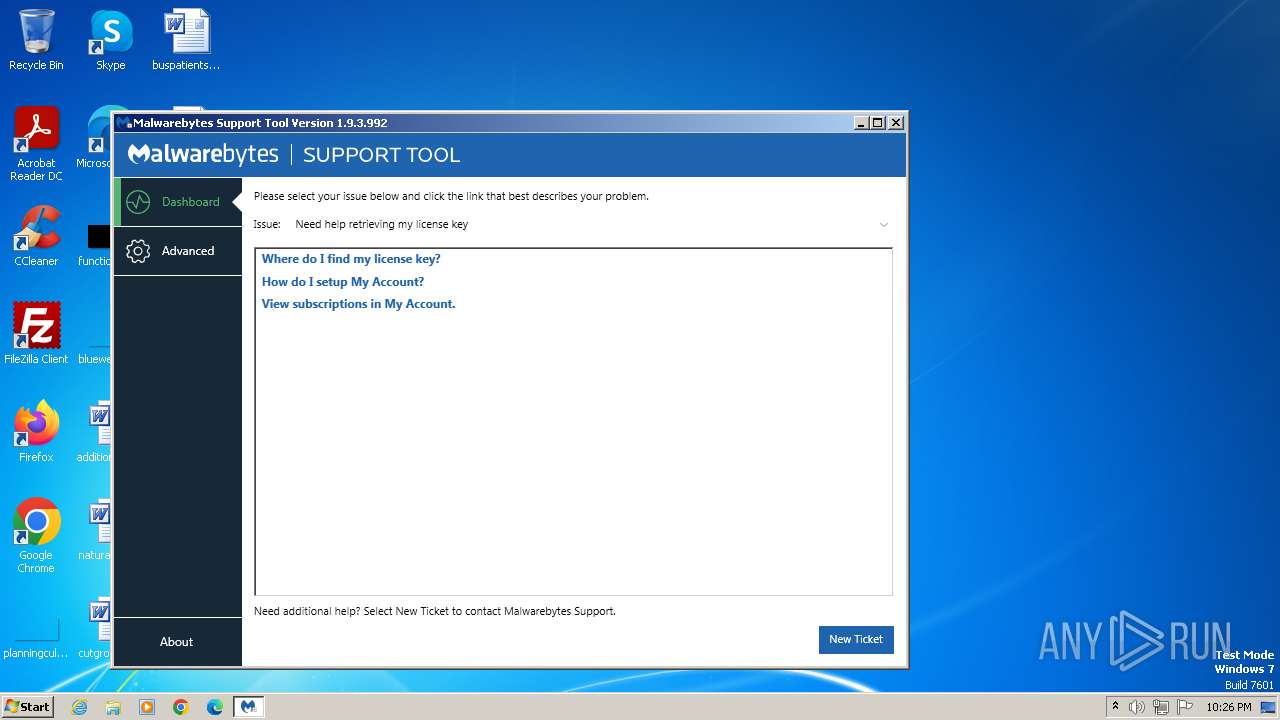Open the Dashboard heartbeat icon
This screenshot has width=1280, height=720.
[138, 202]
